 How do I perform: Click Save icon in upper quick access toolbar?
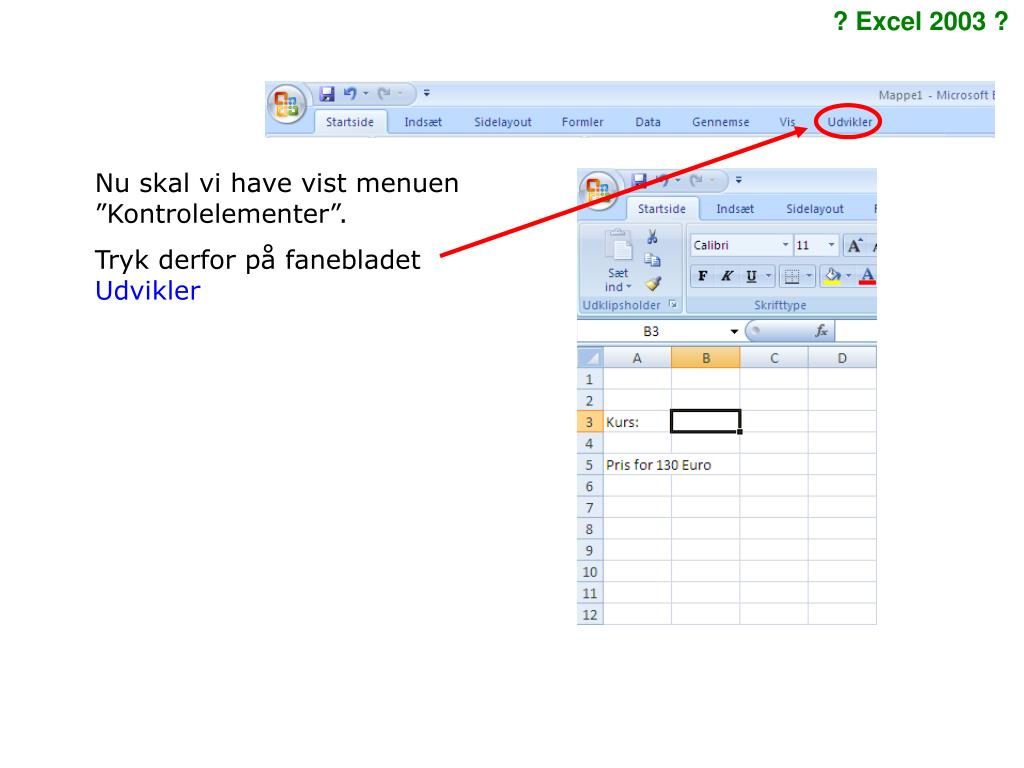tap(327, 93)
